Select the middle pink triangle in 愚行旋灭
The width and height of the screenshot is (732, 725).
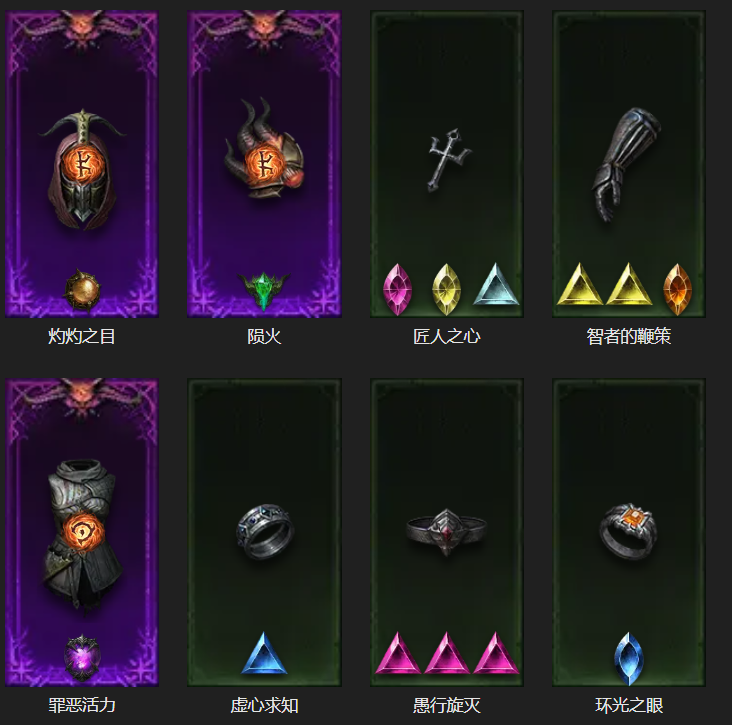(x=447, y=653)
